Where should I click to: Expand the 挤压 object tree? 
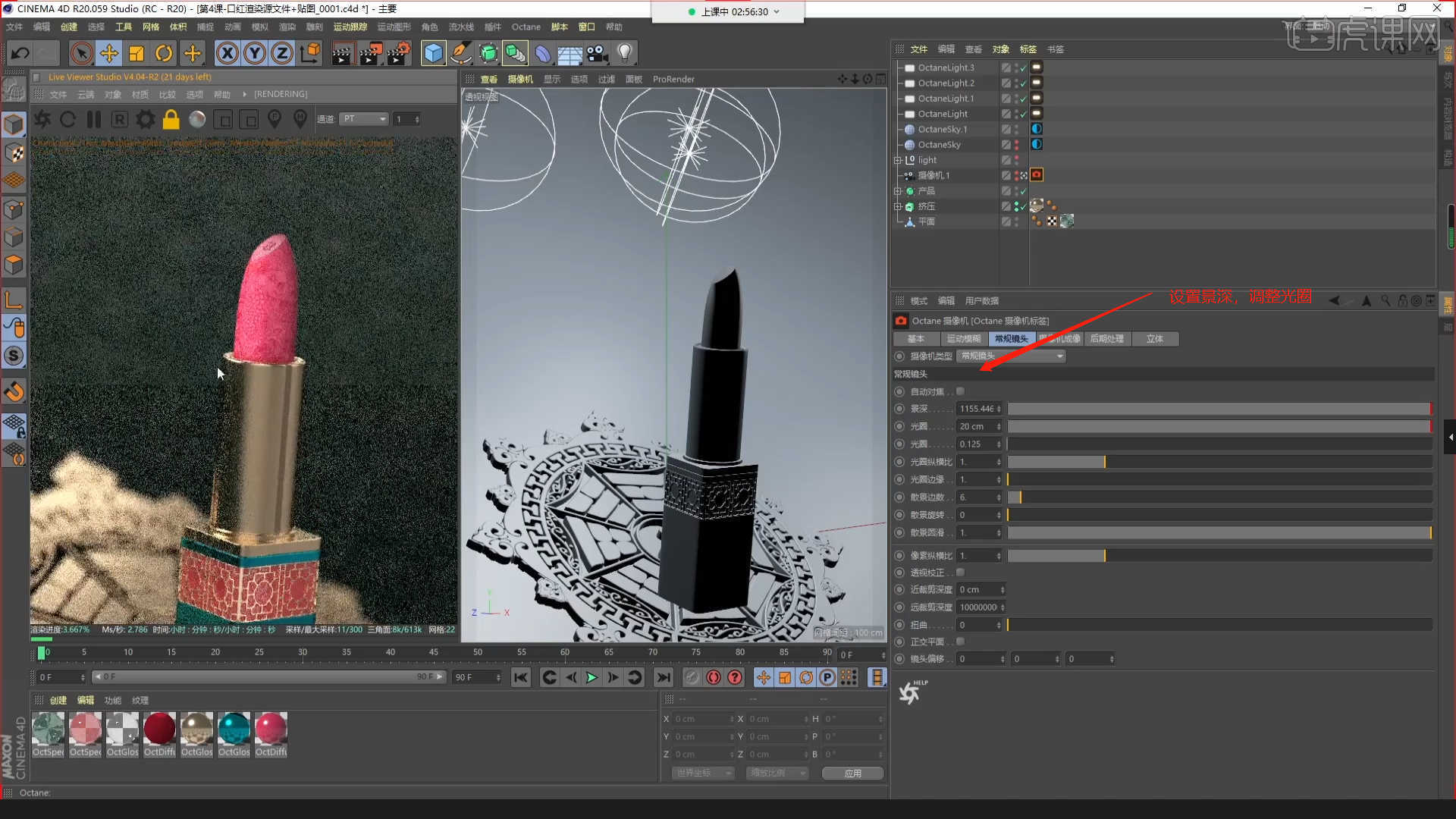click(x=898, y=206)
